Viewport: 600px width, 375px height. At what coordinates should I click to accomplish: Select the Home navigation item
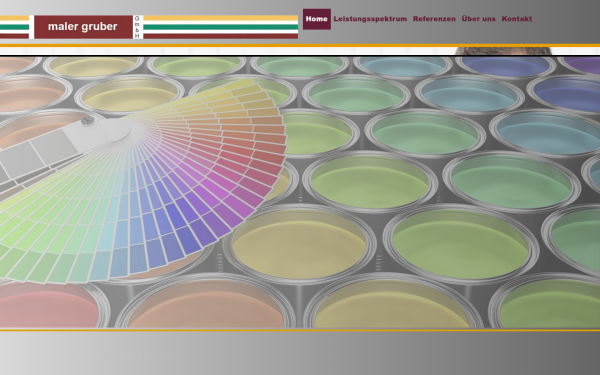317,19
